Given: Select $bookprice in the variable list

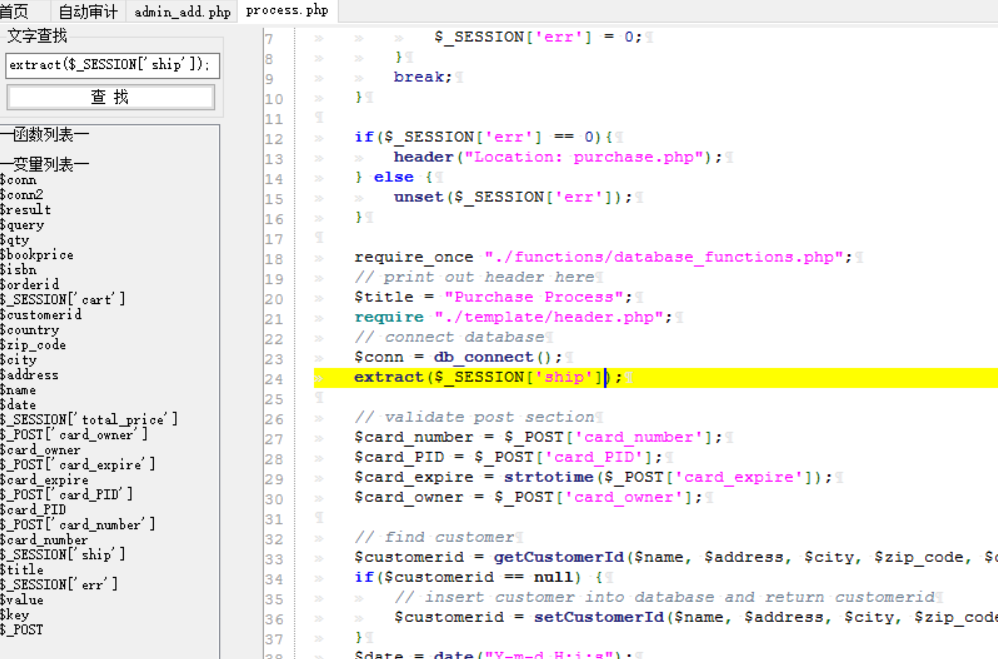Looking at the screenshot, I should coord(37,255).
